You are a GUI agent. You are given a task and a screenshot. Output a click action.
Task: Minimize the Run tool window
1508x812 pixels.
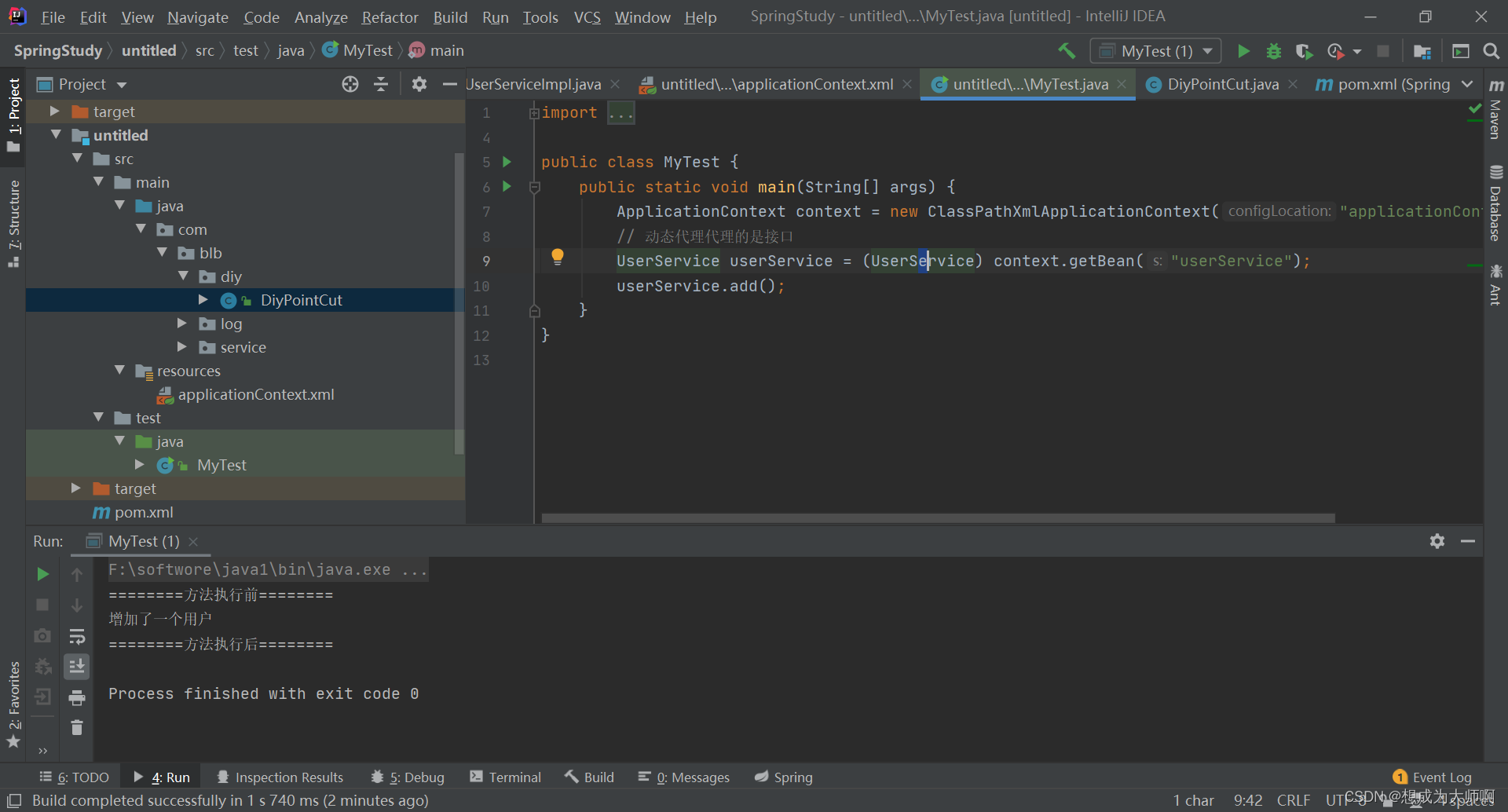(1468, 541)
